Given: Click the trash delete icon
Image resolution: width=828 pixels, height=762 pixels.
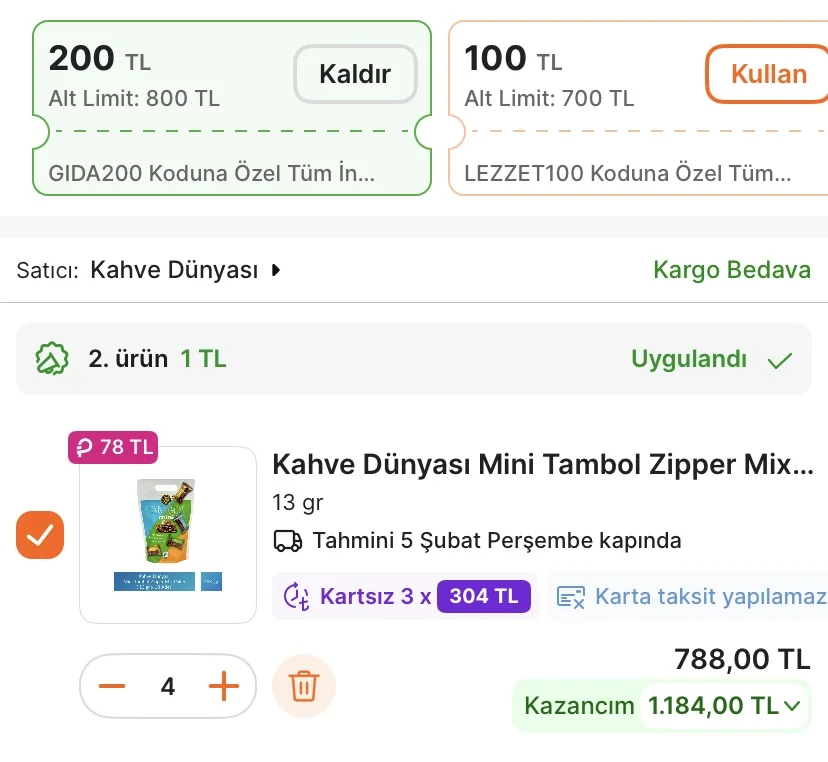Looking at the screenshot, I should coord(303,687).
